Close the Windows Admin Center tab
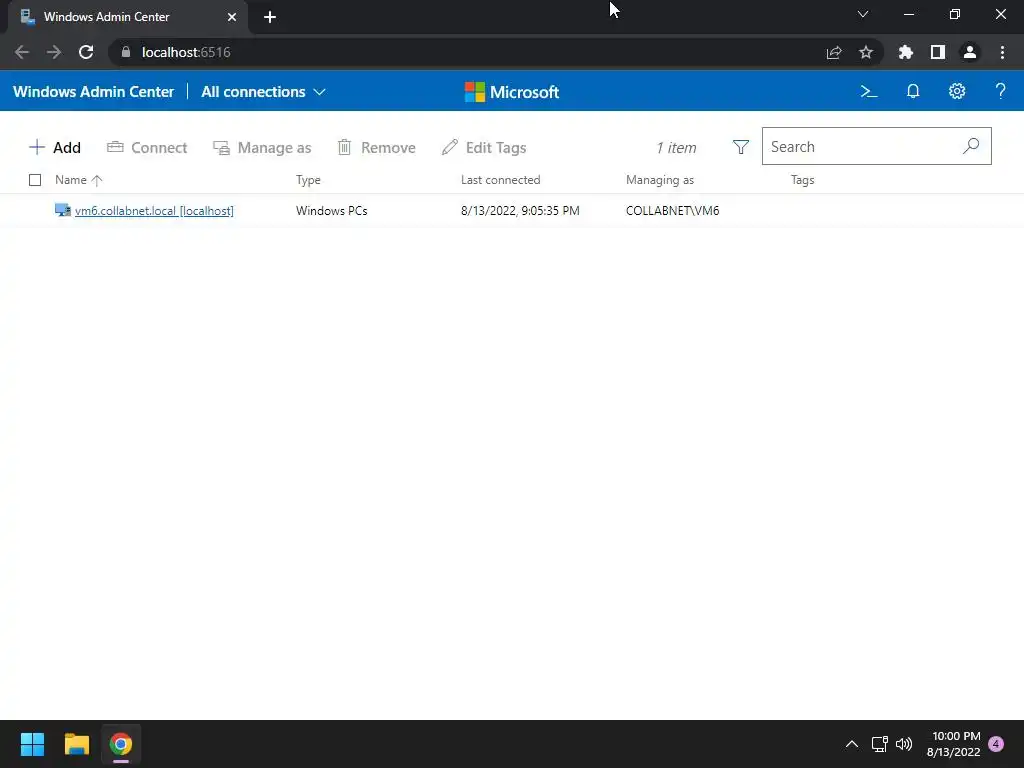 click(232, 17)
